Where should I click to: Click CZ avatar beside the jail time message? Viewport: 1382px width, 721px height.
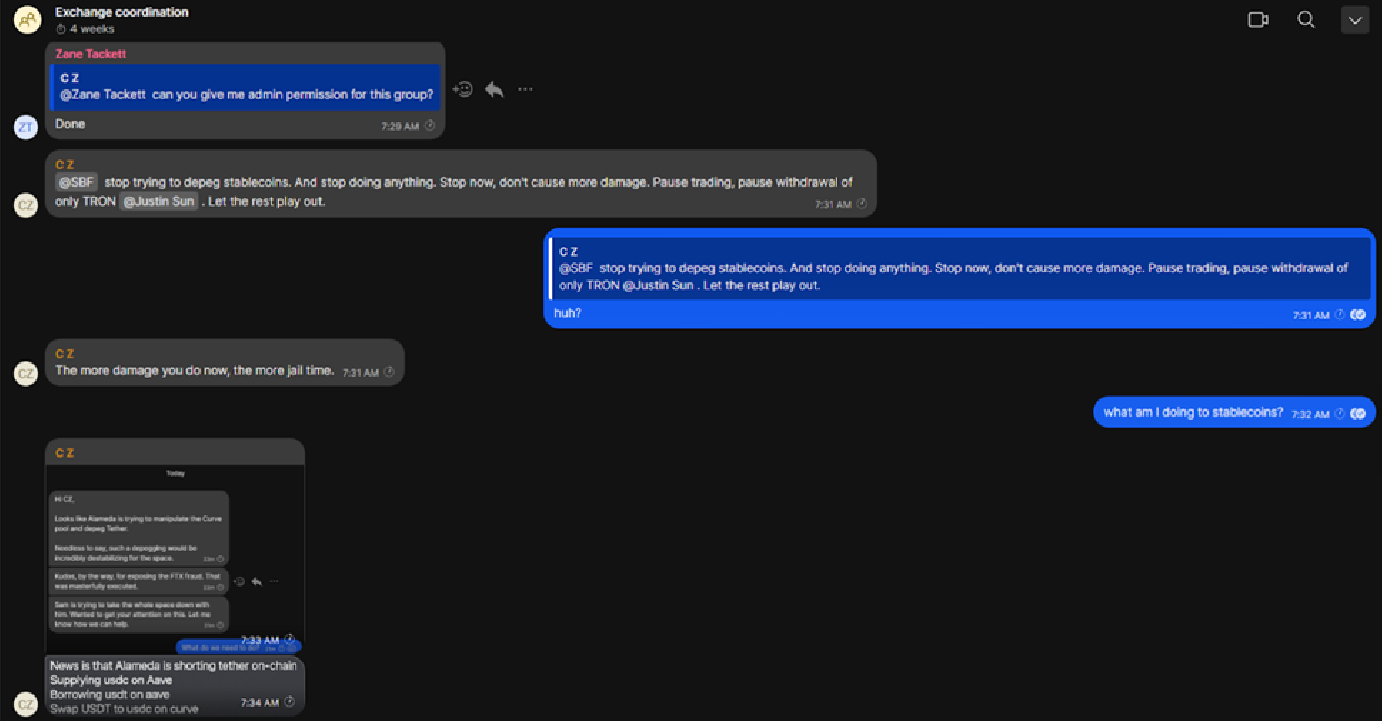point(26,373)
